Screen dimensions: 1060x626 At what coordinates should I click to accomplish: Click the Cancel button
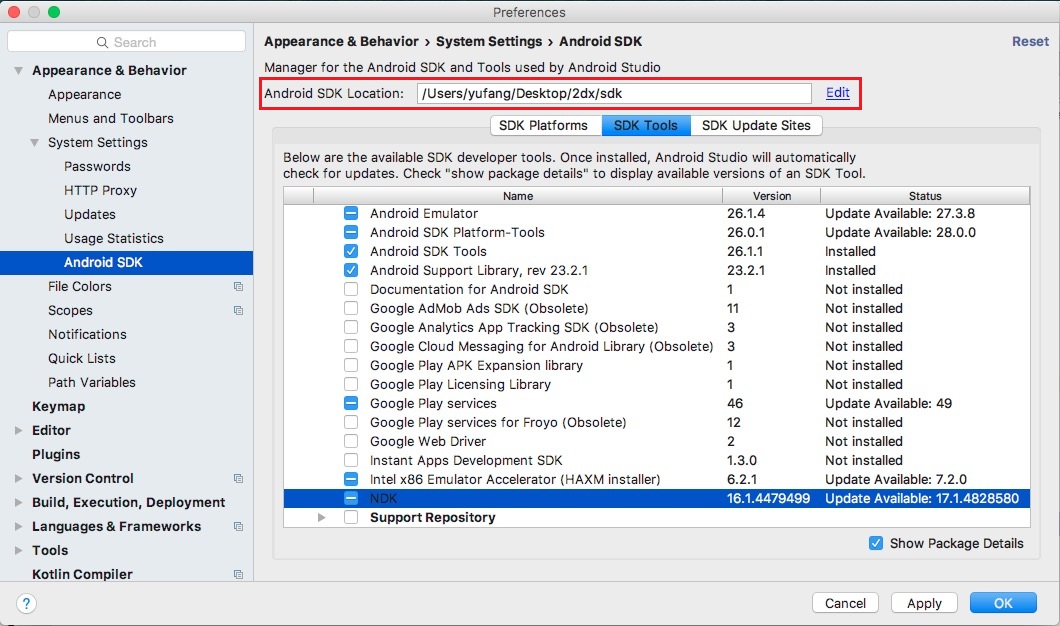845,603
